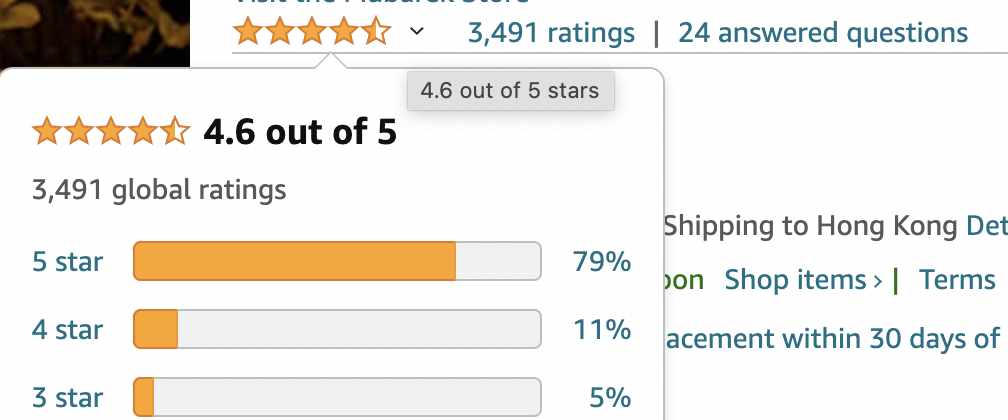Select the 79% rating percentage
The image size is (1008, 420).
coord(602,262)
